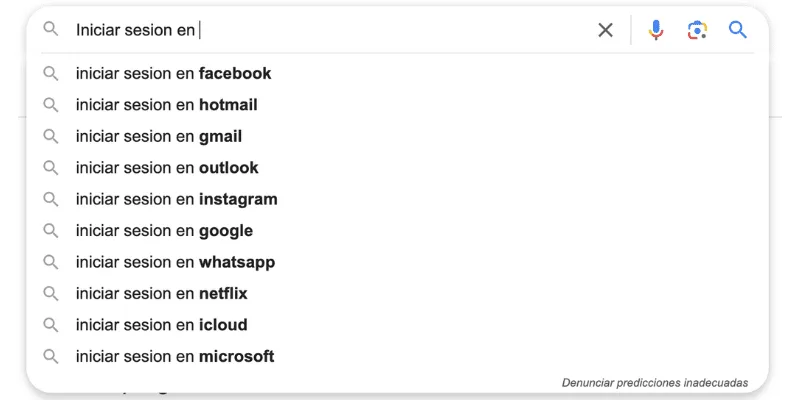Image resolution: width=800 pixels, height=400 pixels.
Task: Click magnifier icon beside netflix suggestion
Action: [x=50, y=294]
